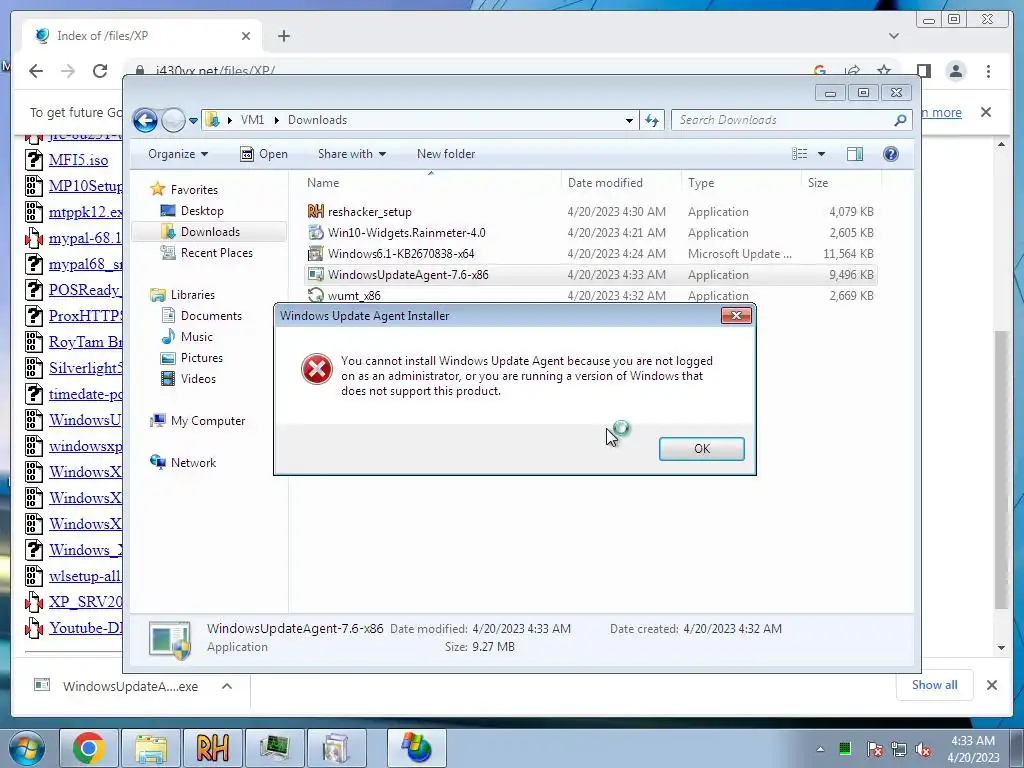Select Favorites in the navigation pane

pos(194,190)
